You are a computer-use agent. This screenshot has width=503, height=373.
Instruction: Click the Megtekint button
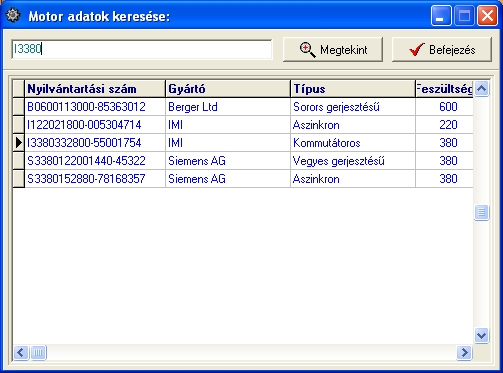[333, 50]
